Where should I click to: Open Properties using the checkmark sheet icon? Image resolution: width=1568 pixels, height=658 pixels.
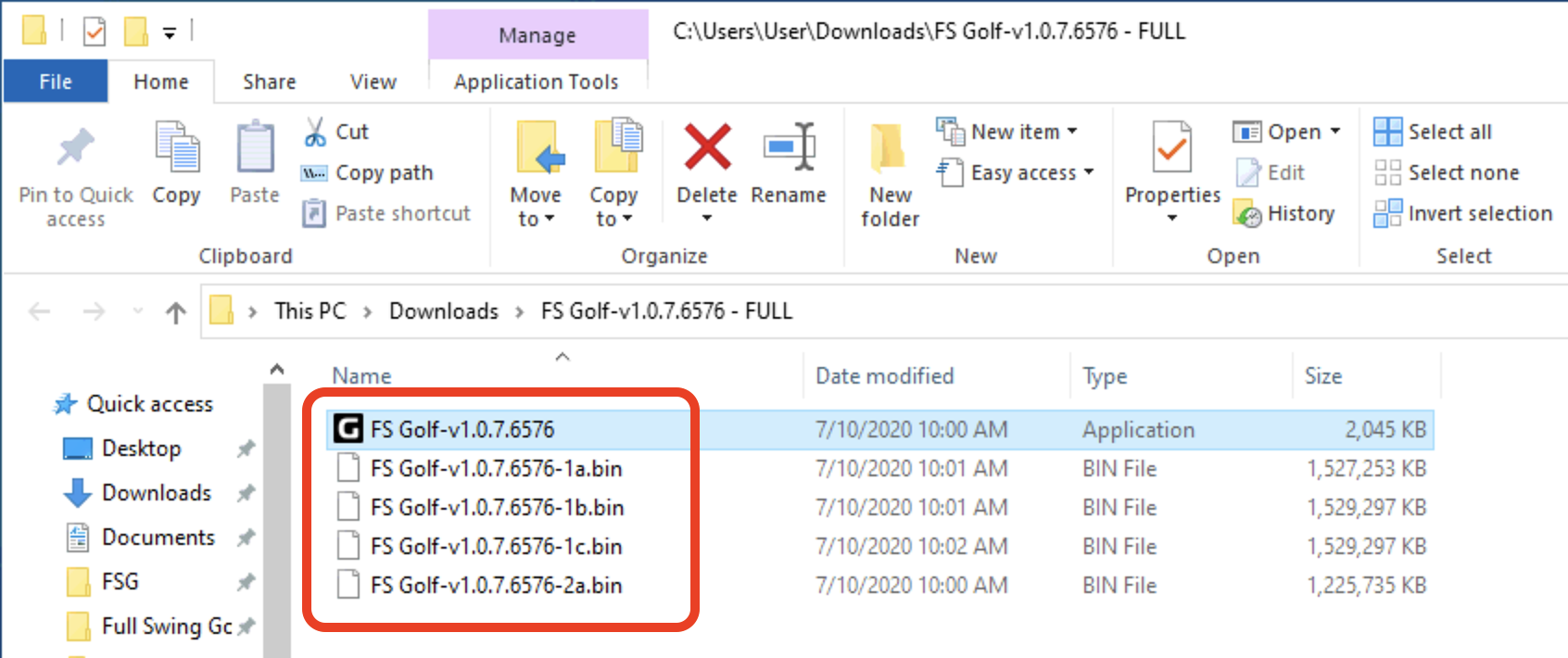[x=1172, y=146]
